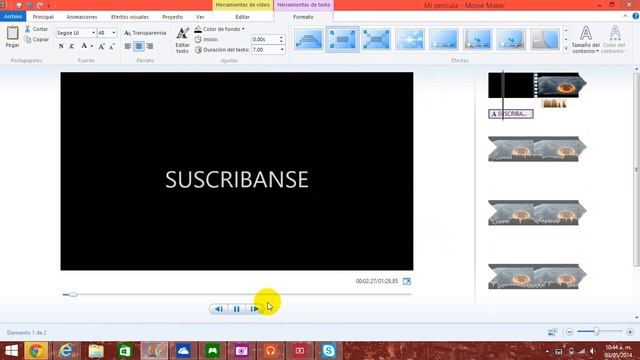640x360 pixels.
Task: Change thumbnail size icon in status bar
Action: [x=552, y=332]
